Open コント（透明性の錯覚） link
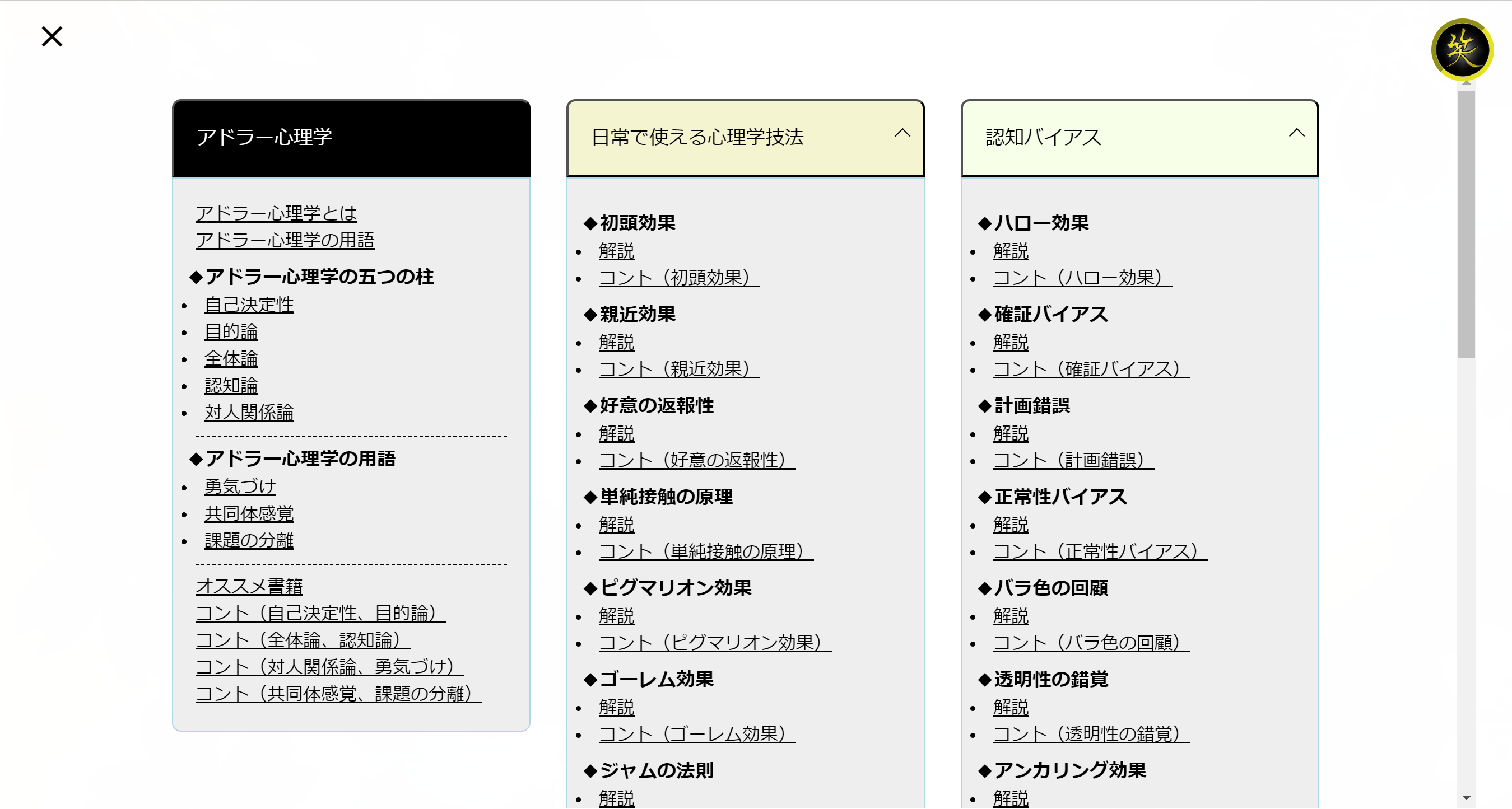 [1091, 735]
